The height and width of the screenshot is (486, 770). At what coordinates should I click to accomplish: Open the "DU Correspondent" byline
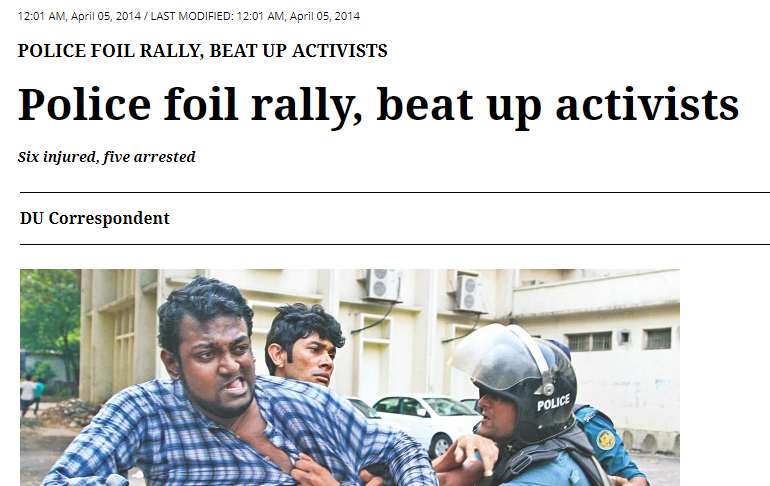pyautogui.click(x=95, y=218)
